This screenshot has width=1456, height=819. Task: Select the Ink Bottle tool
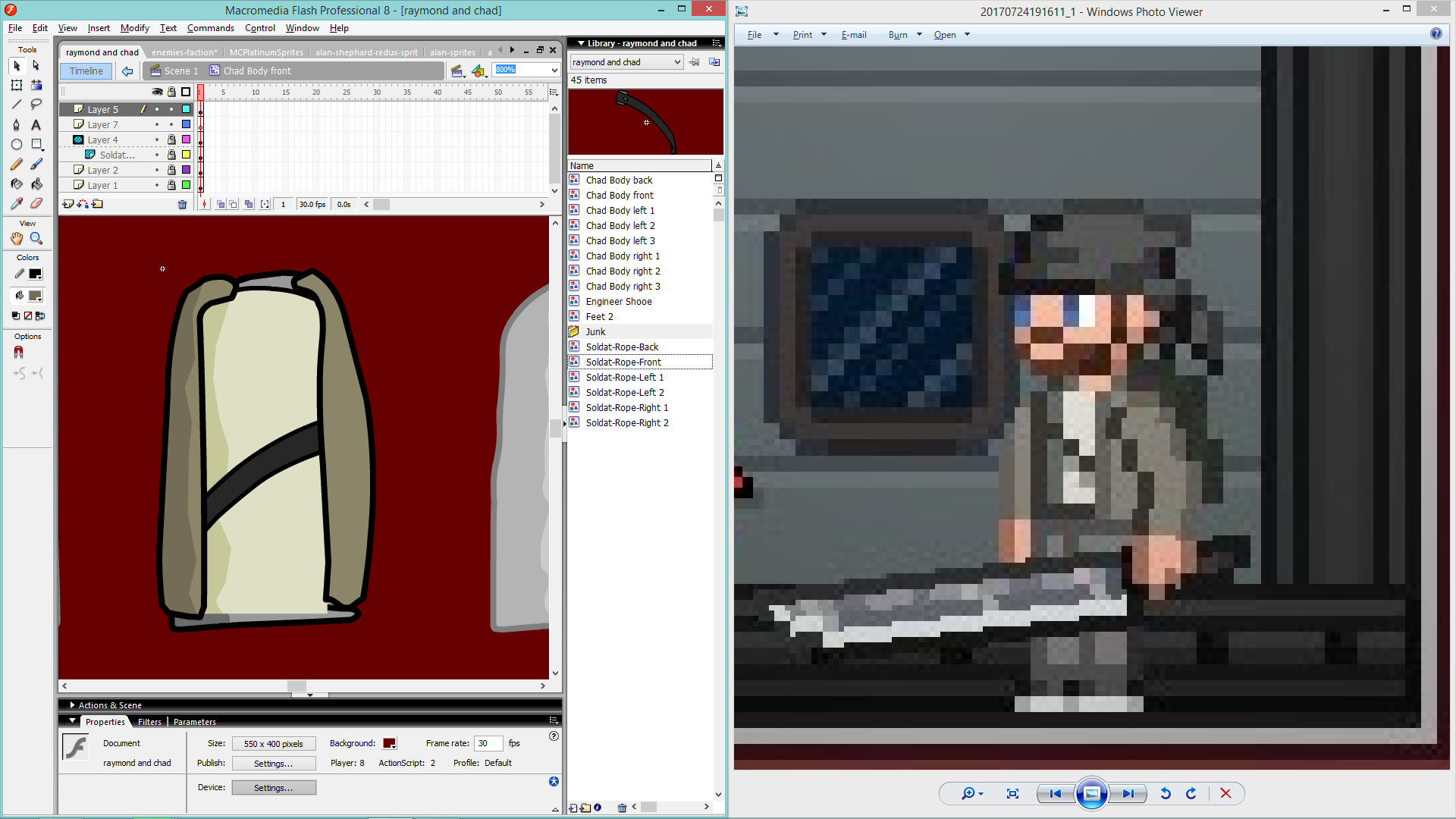(17, 184)
